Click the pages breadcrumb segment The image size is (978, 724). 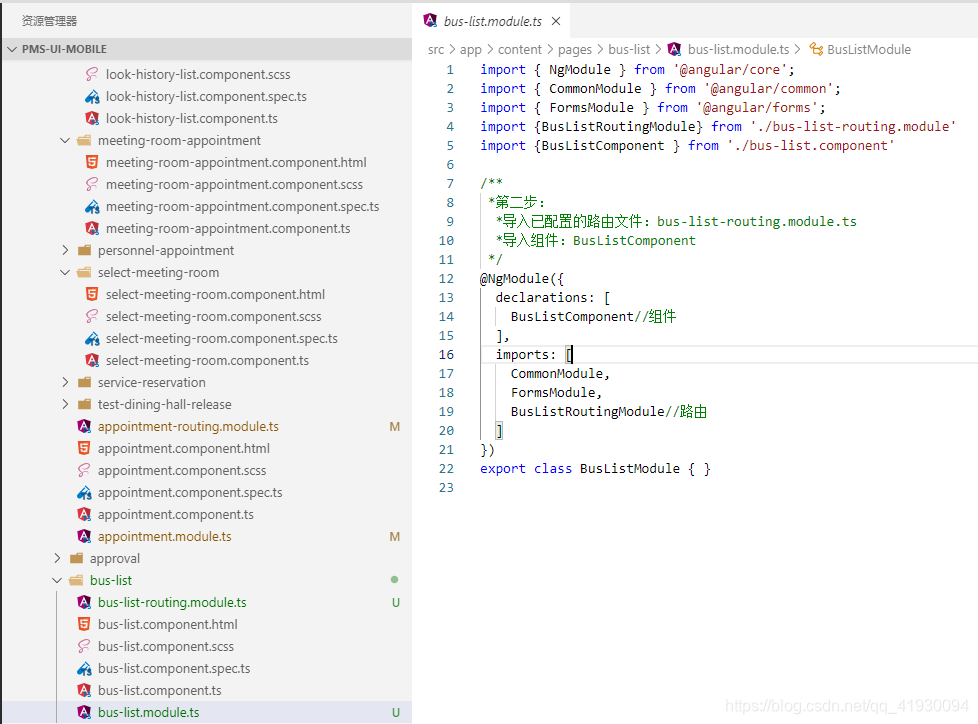pyautogui.click(x=574, y=49)
